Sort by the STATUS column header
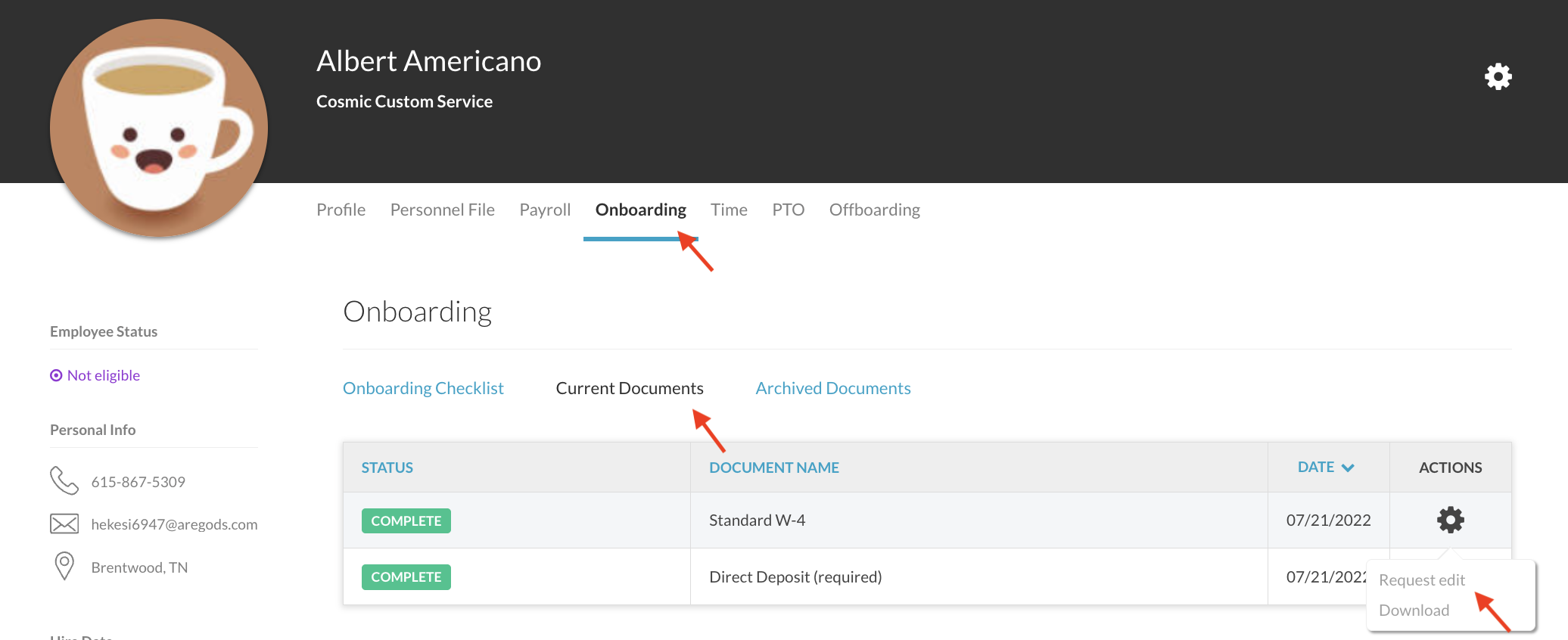 click(x=387, y=468)
